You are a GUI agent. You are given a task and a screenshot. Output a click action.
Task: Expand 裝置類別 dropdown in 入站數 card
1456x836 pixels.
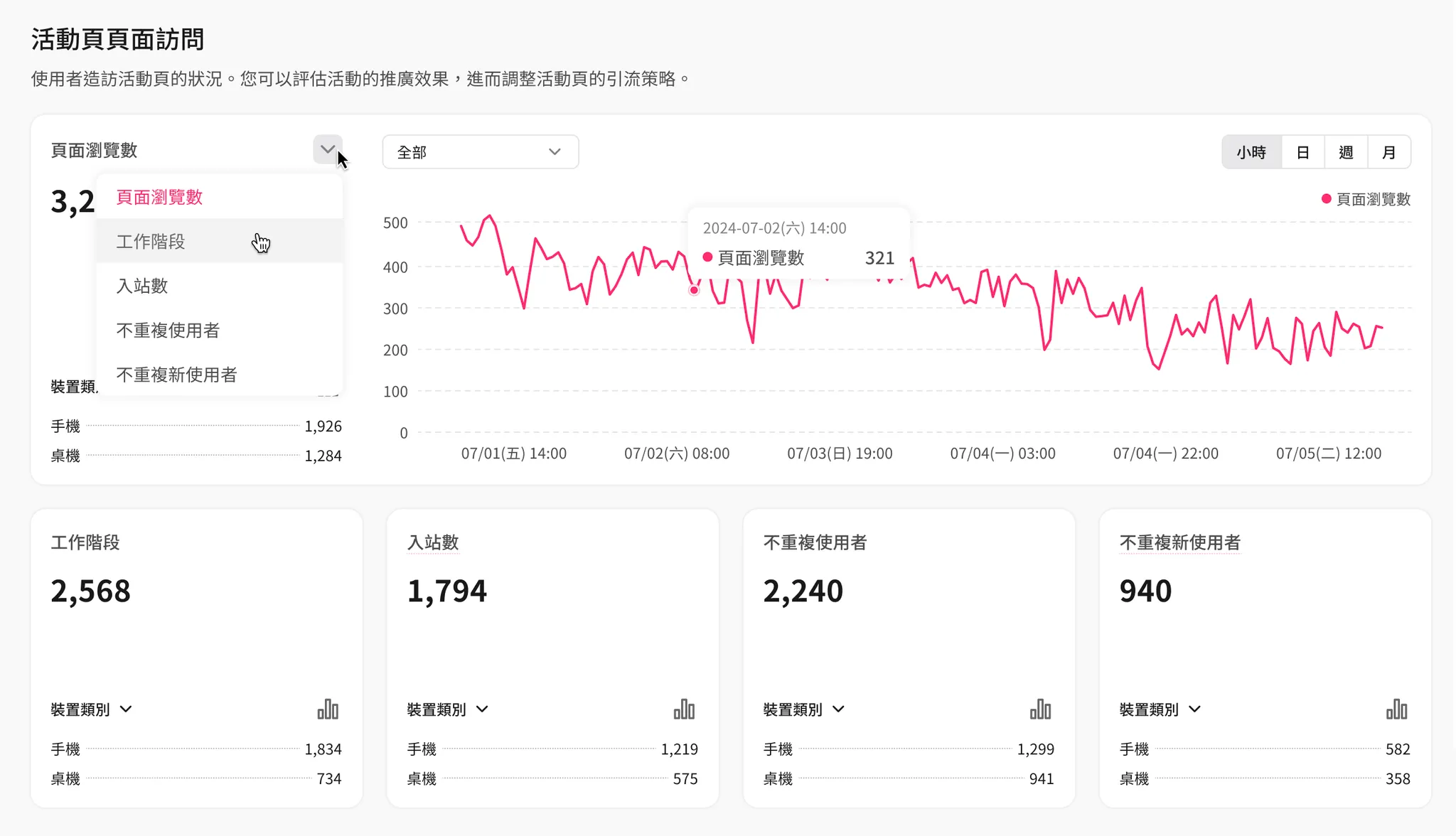pyautogui.click(x=448, y=709)
